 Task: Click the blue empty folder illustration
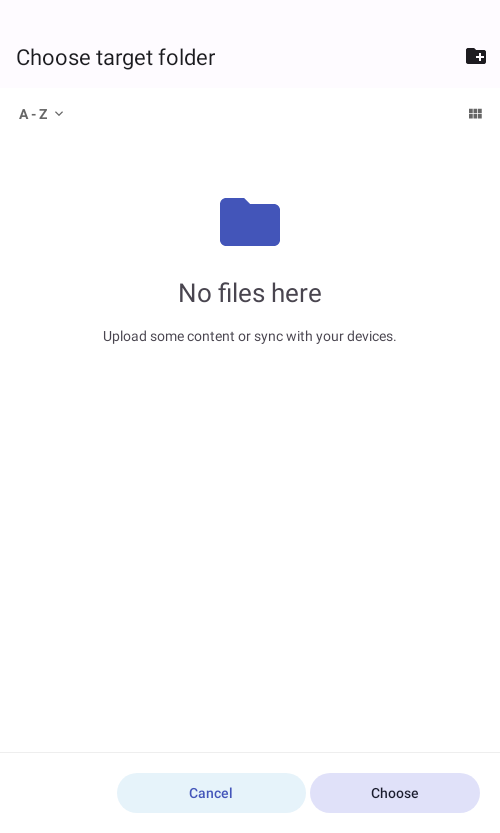tap(250, 222)
